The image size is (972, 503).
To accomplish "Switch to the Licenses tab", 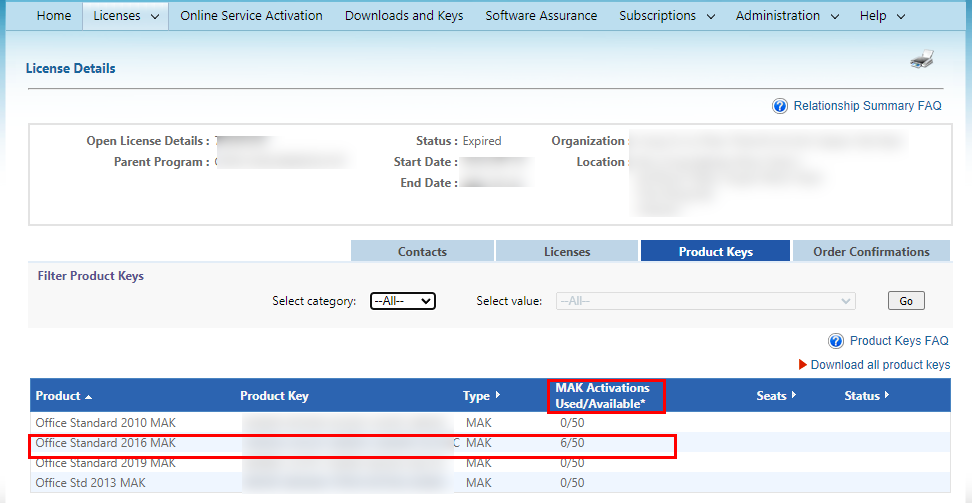I will point(567,251).
